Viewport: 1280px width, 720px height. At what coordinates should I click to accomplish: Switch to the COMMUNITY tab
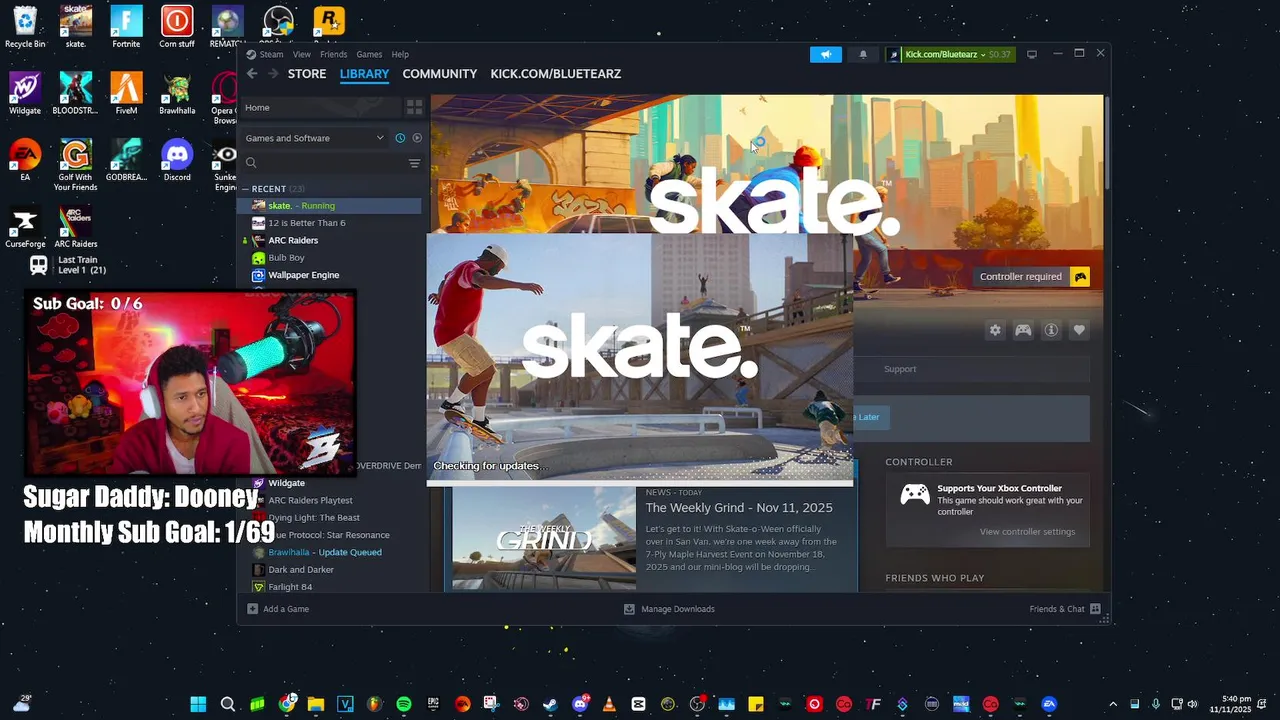click(439, 74)
